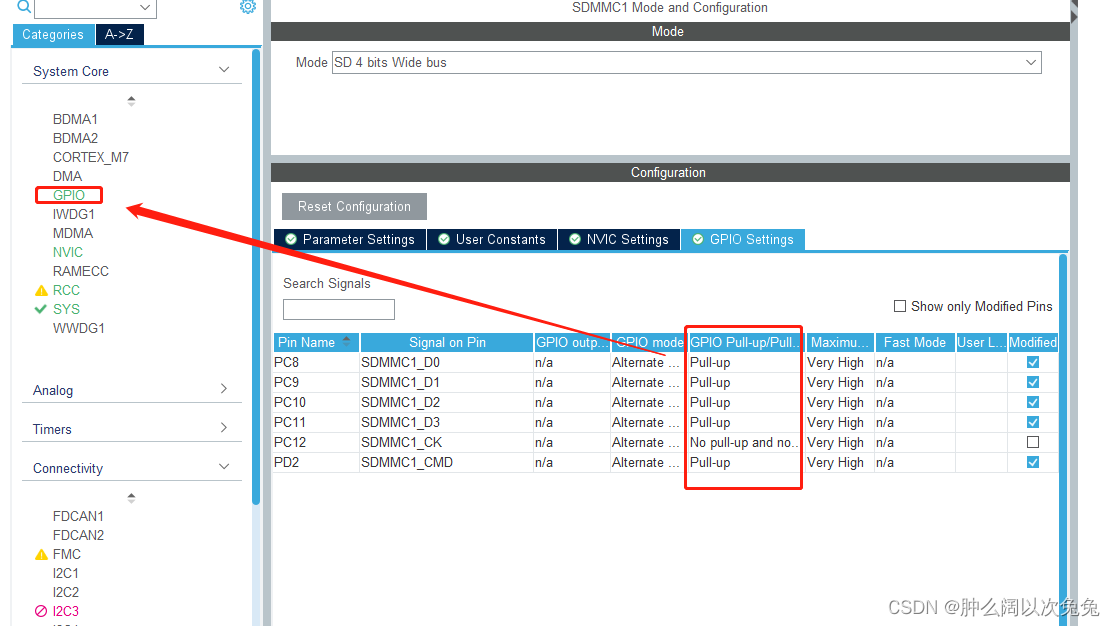Select WWDG1 item
1115x626 pixels.
point(79,328)
